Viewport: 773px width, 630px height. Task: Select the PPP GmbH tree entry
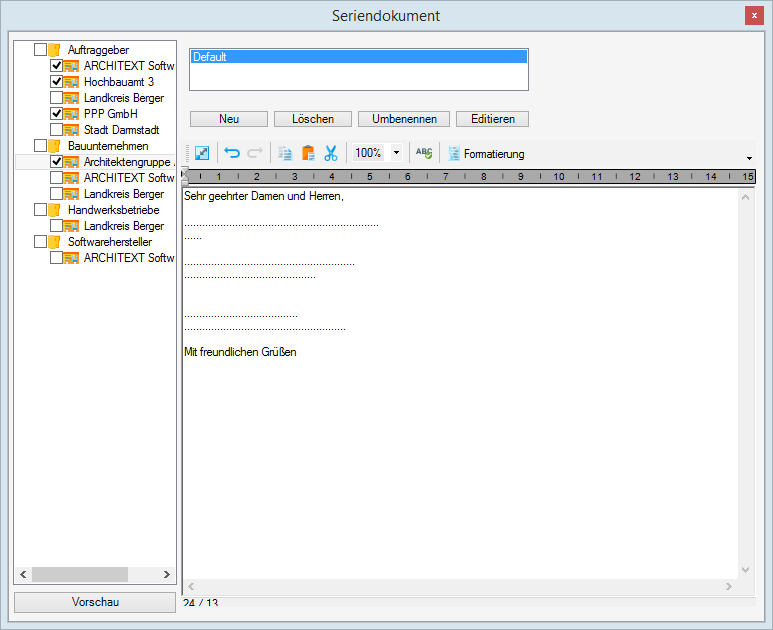click(110, 114)
